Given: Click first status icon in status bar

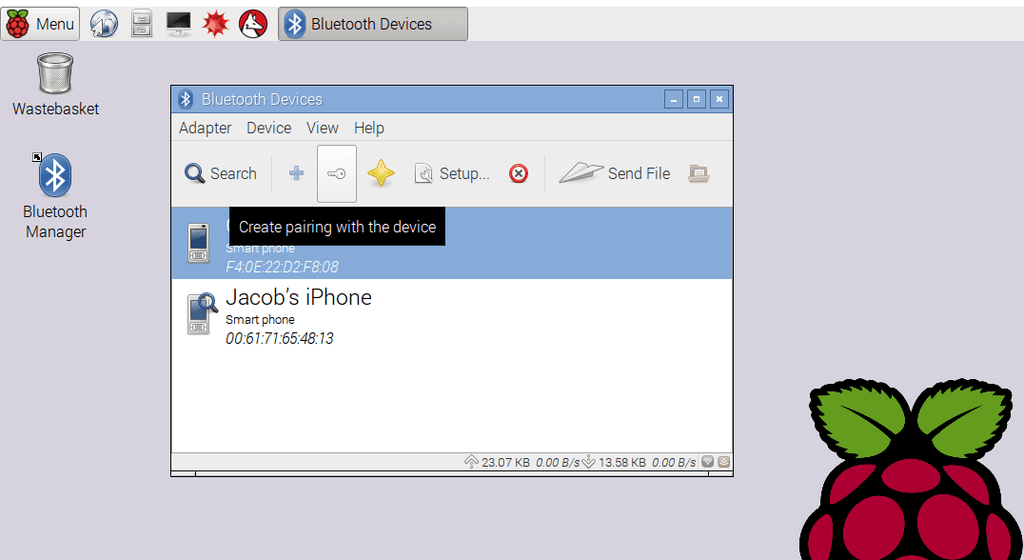Looking at the screenshot, I should (x=707, y=462).
